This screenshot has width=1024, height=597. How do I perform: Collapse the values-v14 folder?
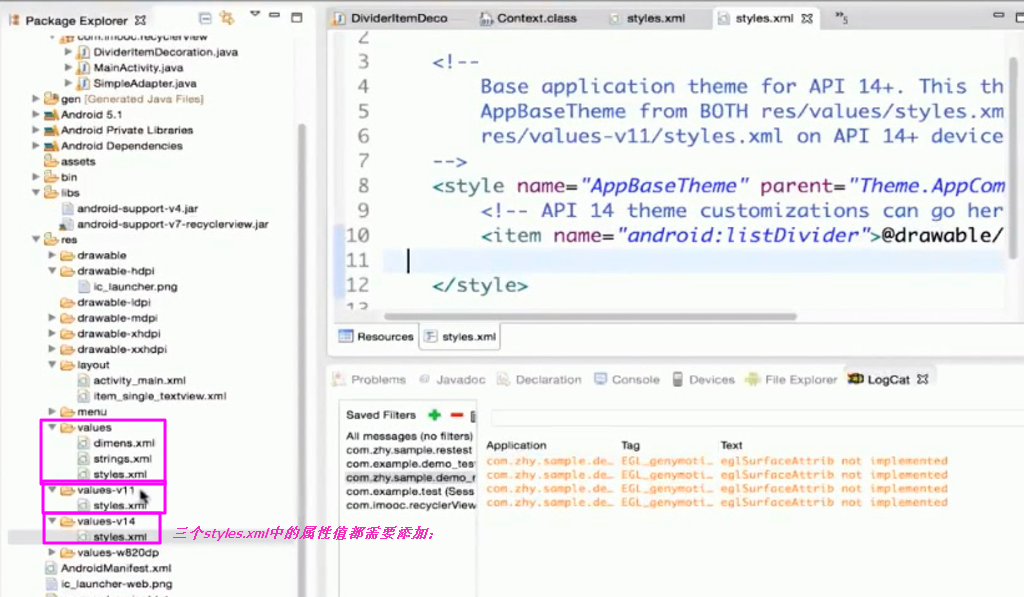(x=52, y=522)
